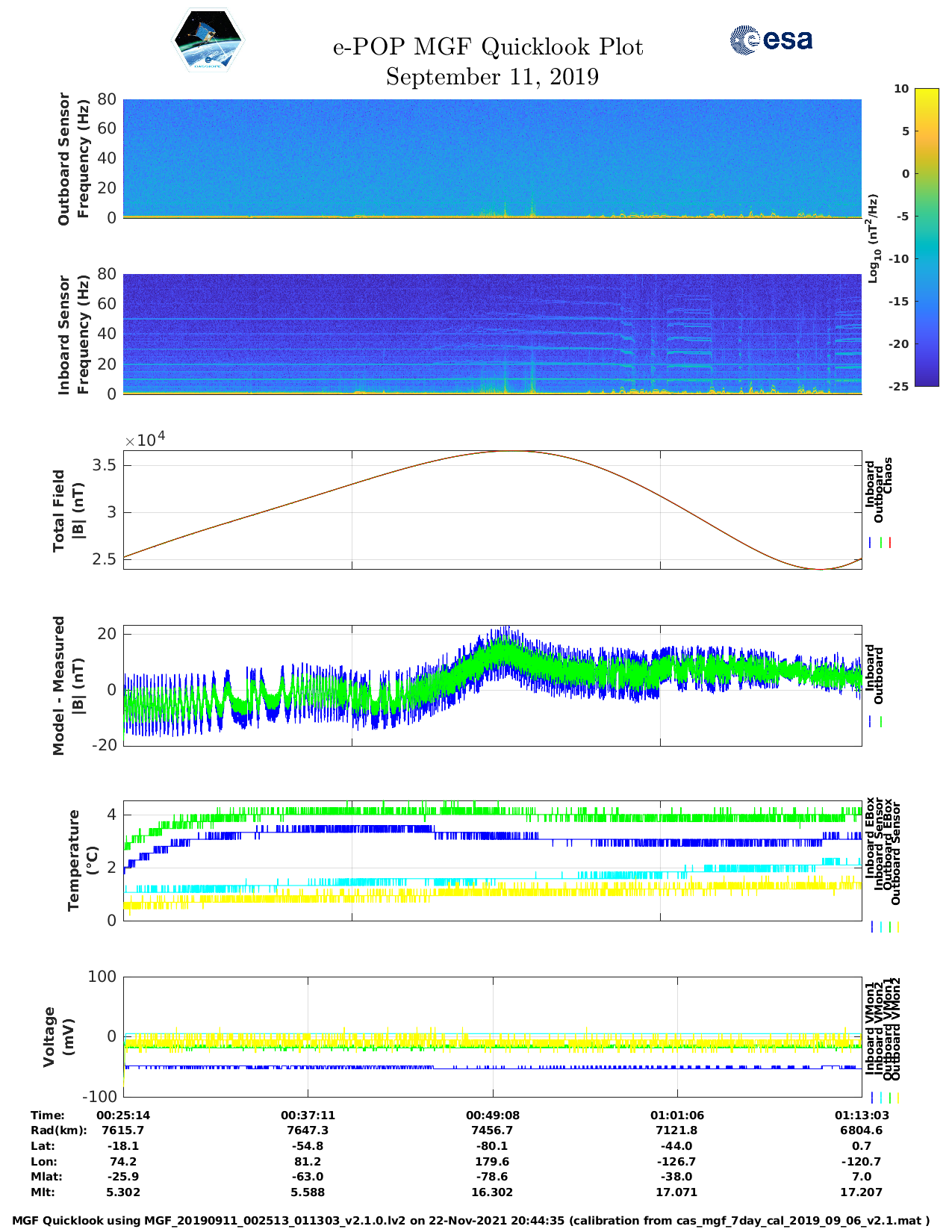
Task: Select the Inboard Sensor spectrogram panel
Action: (492, 334)
